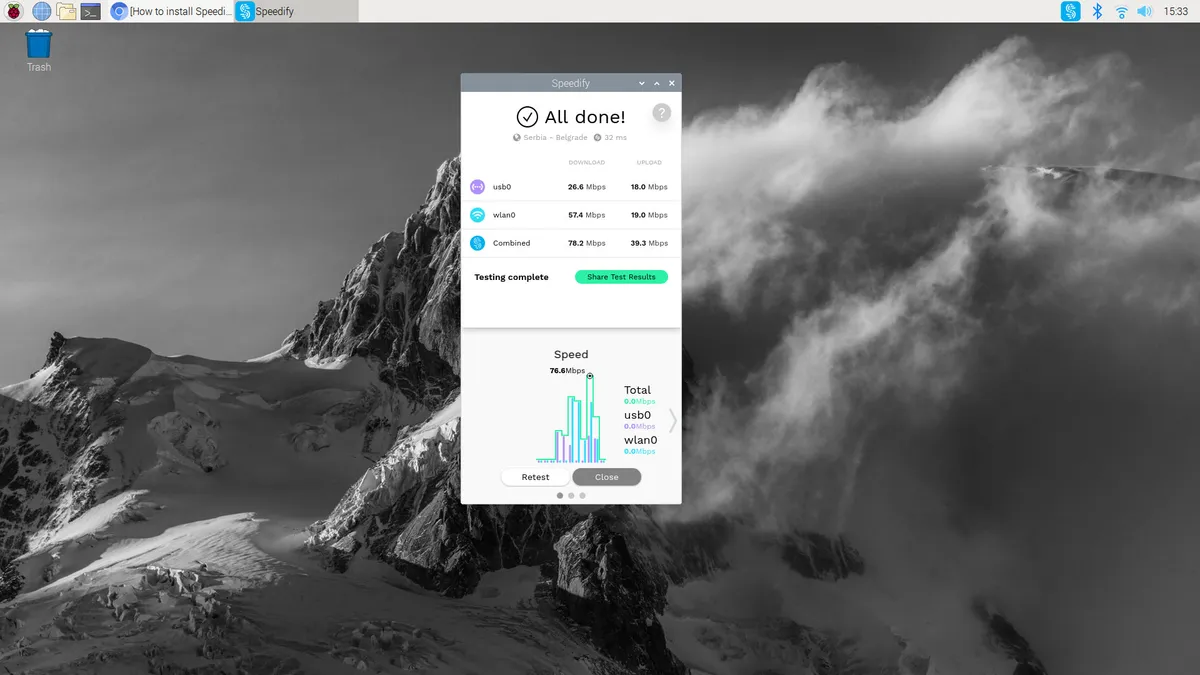
Task: Click the usb0 connection icon
Action: click(x=477, y=187)
